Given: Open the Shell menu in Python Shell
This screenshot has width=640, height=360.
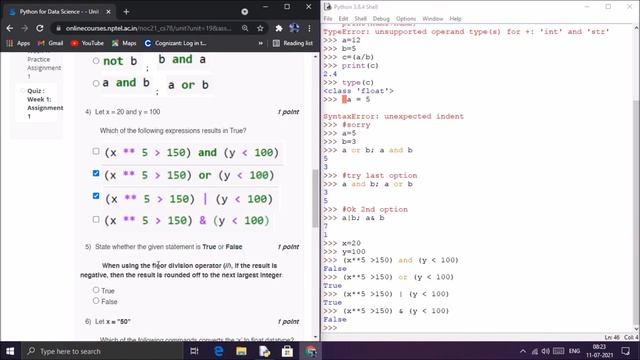Looking at the screenshot, I should [x=360, y=19].
